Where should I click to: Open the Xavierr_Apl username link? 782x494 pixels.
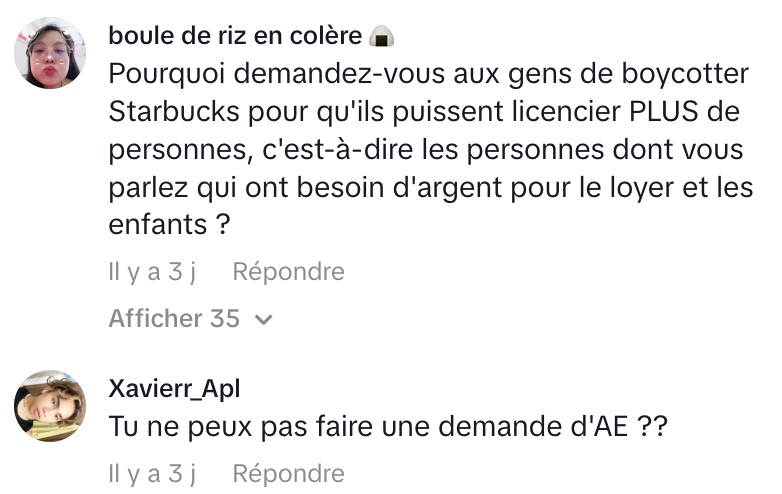(x=174, y=388)
